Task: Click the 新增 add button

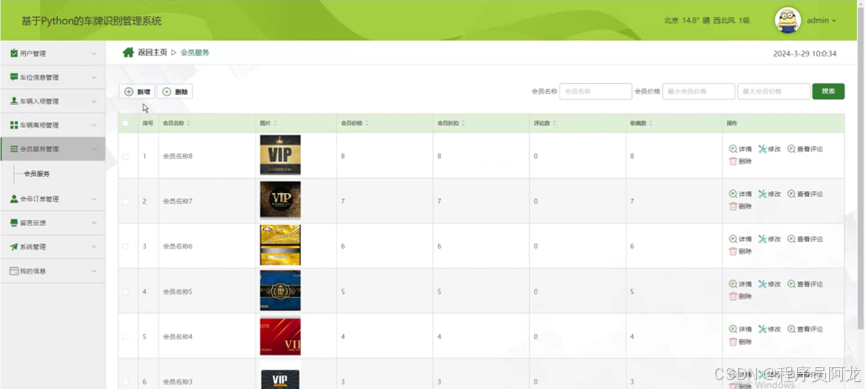Action: [x=137, y=92]
